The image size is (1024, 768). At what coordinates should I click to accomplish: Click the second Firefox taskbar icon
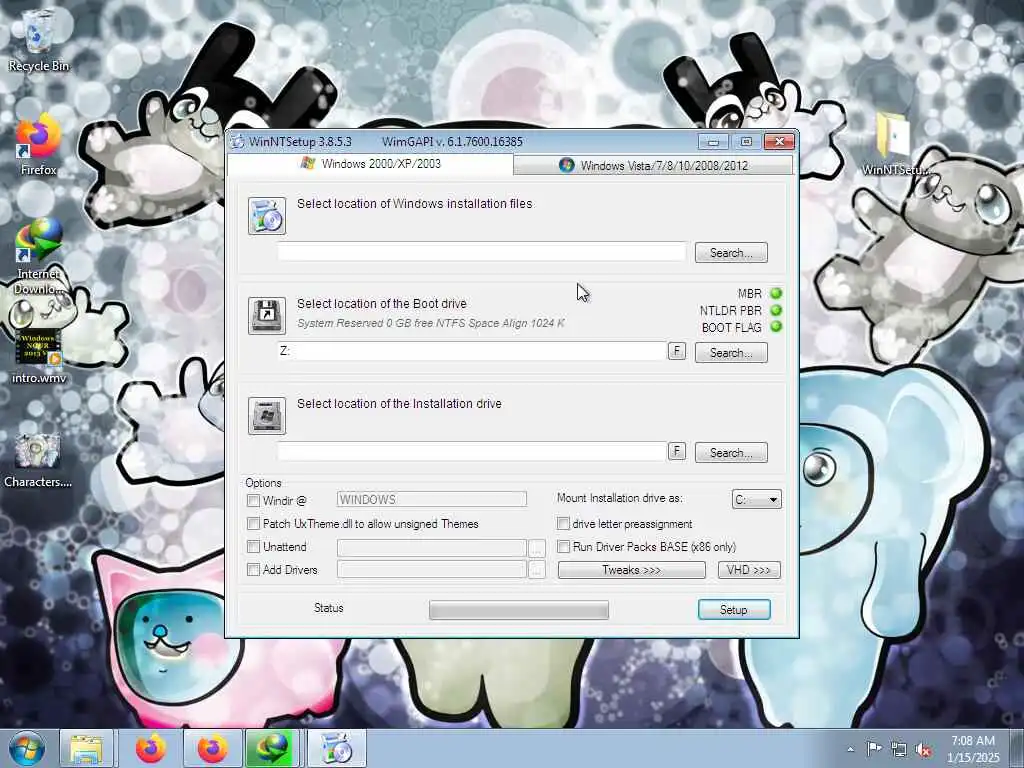pos(212,748)
